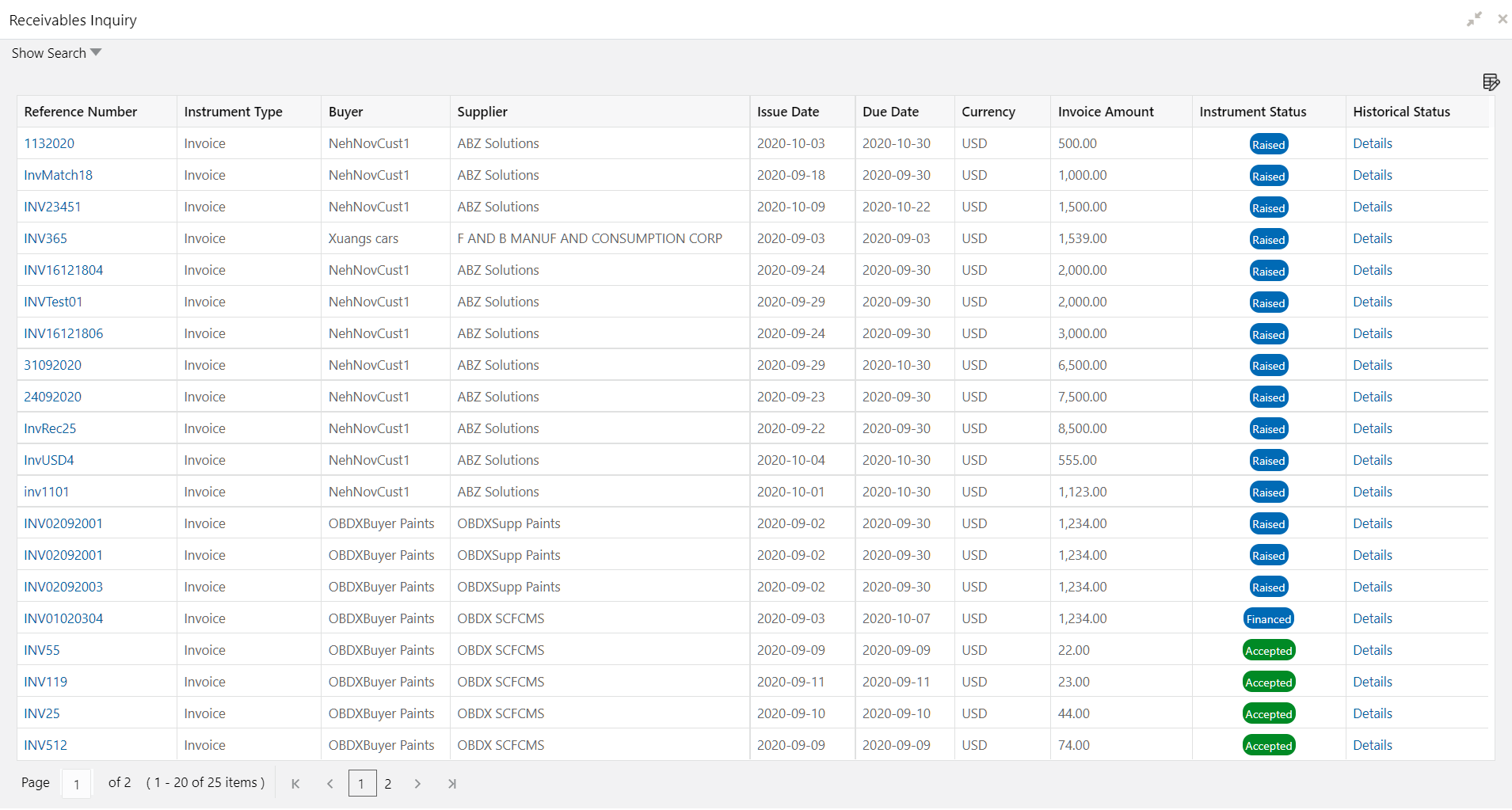Open reference INV119

click(45, 682)
